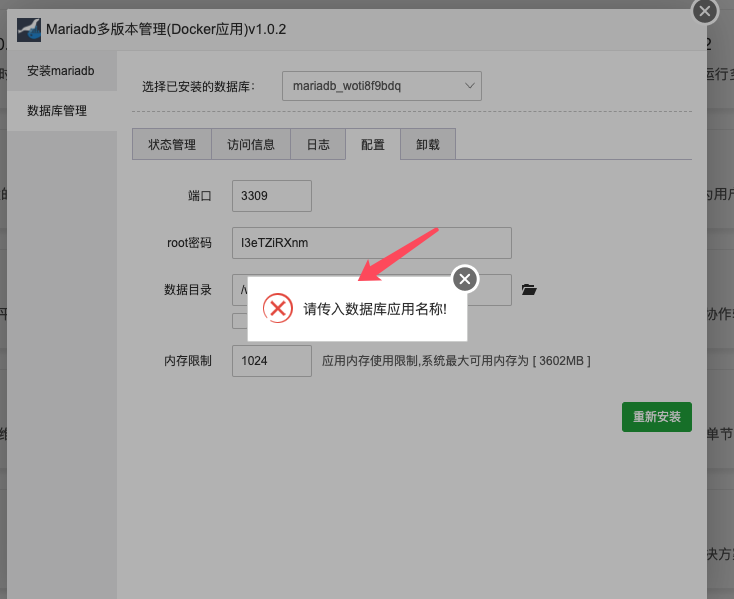Image resolution: width=734 pixels, height=599 pixels.
Task: Switch to the 状态管理 tab
Action: [172, 145]
